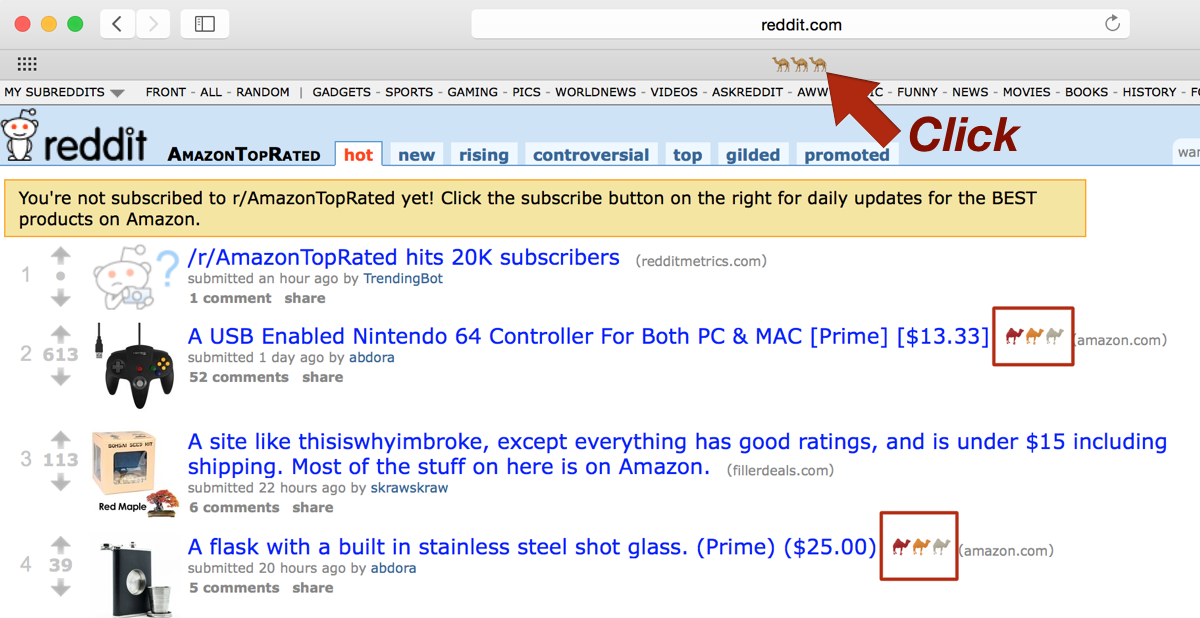Open '52 comments' on the controller post
Screen dimensions: 1200x618
(239, 377)
